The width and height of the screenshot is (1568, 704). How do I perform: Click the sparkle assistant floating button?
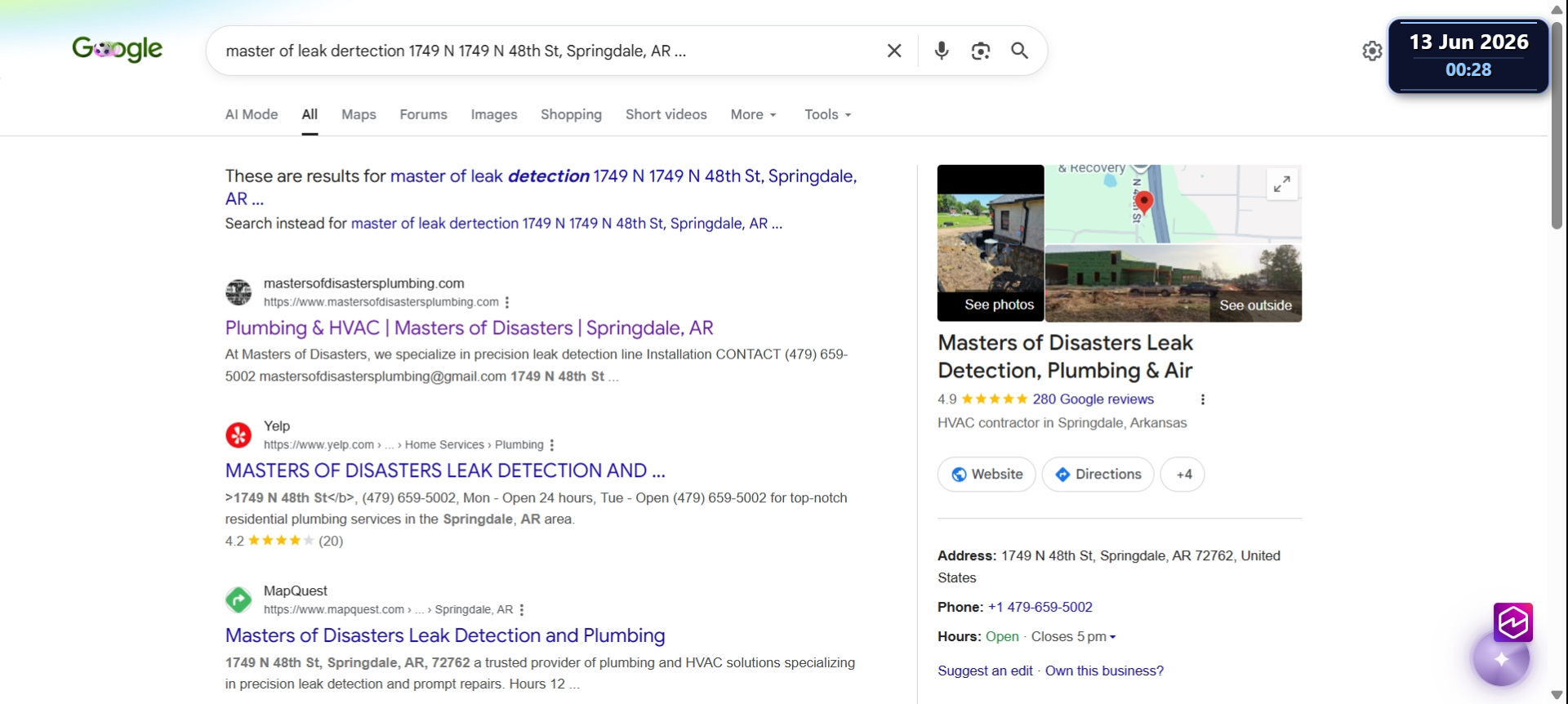pyautogui.click(x=1501, y=659)
